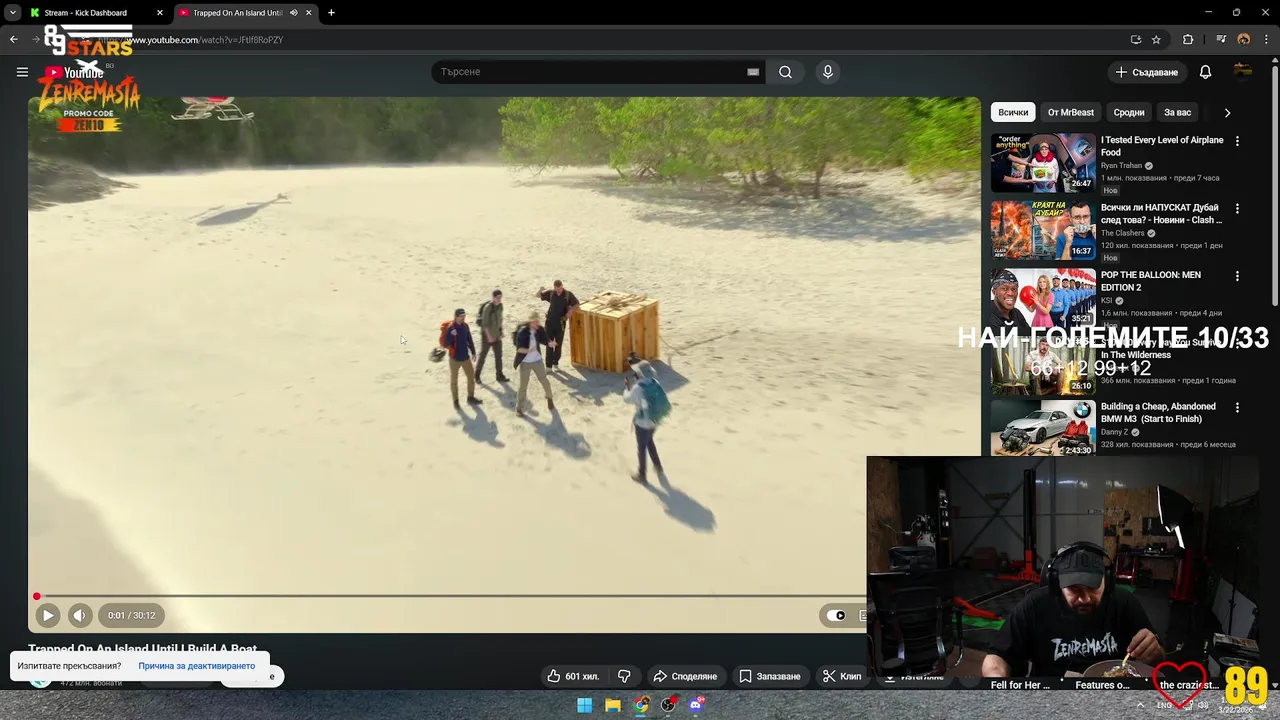1280x720 pixels.
Task: Open the airplane food video thumbnail
Action: [1043, 162]
